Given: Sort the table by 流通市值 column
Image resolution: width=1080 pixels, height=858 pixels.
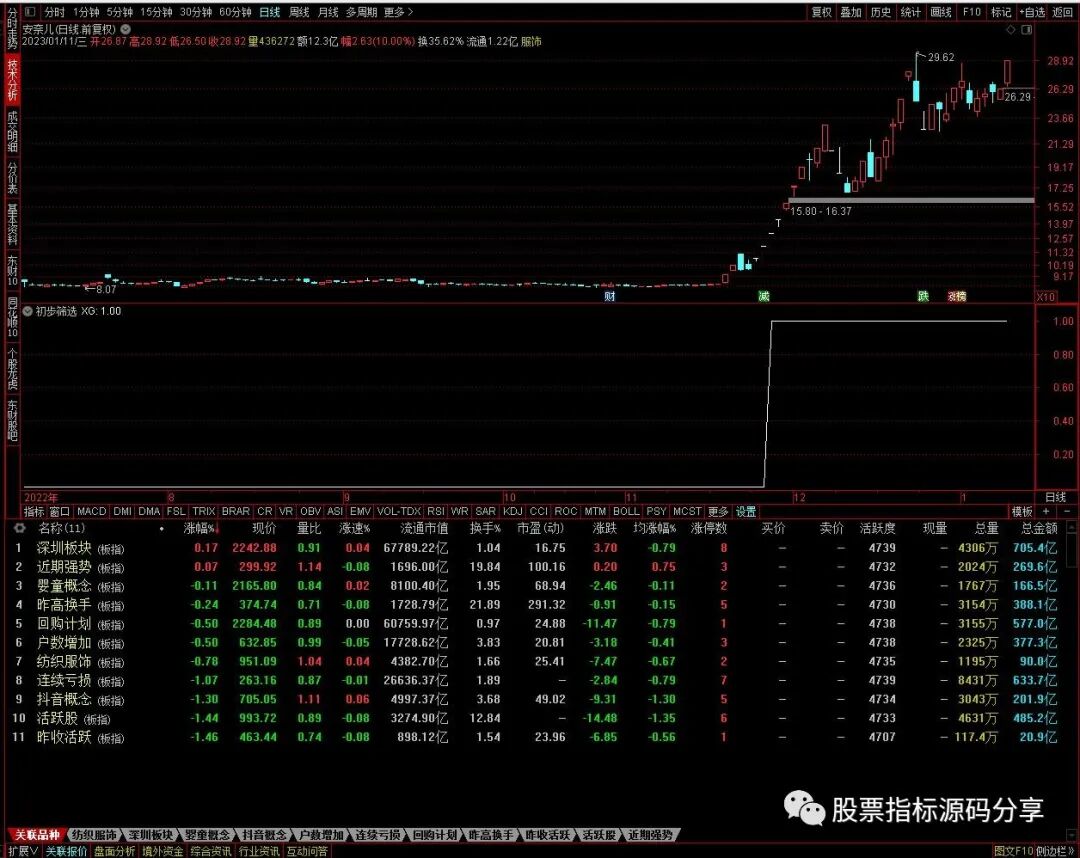Looking at the screenshot, I should point(424,528).
